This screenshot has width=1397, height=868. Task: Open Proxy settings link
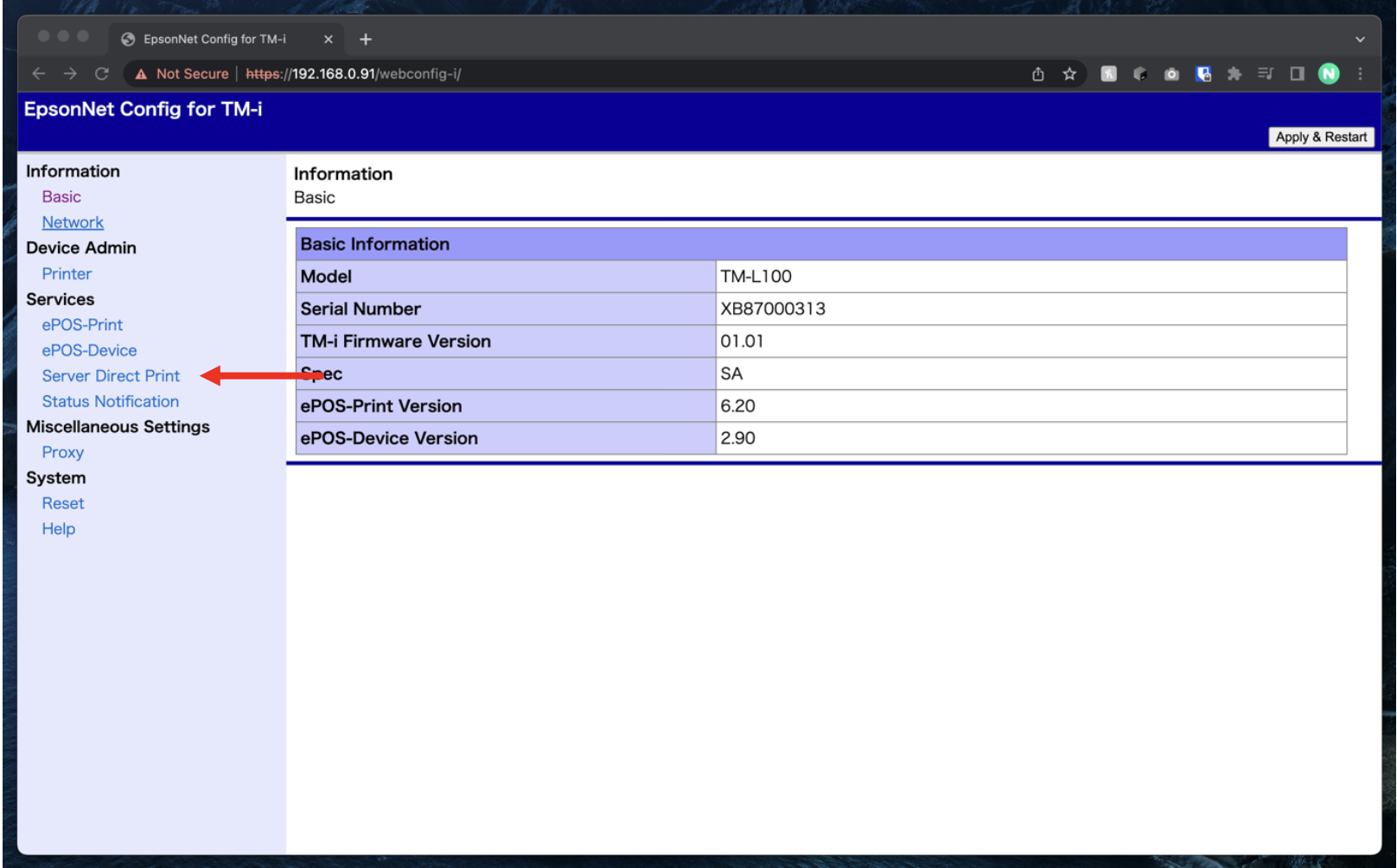(63, 453)
